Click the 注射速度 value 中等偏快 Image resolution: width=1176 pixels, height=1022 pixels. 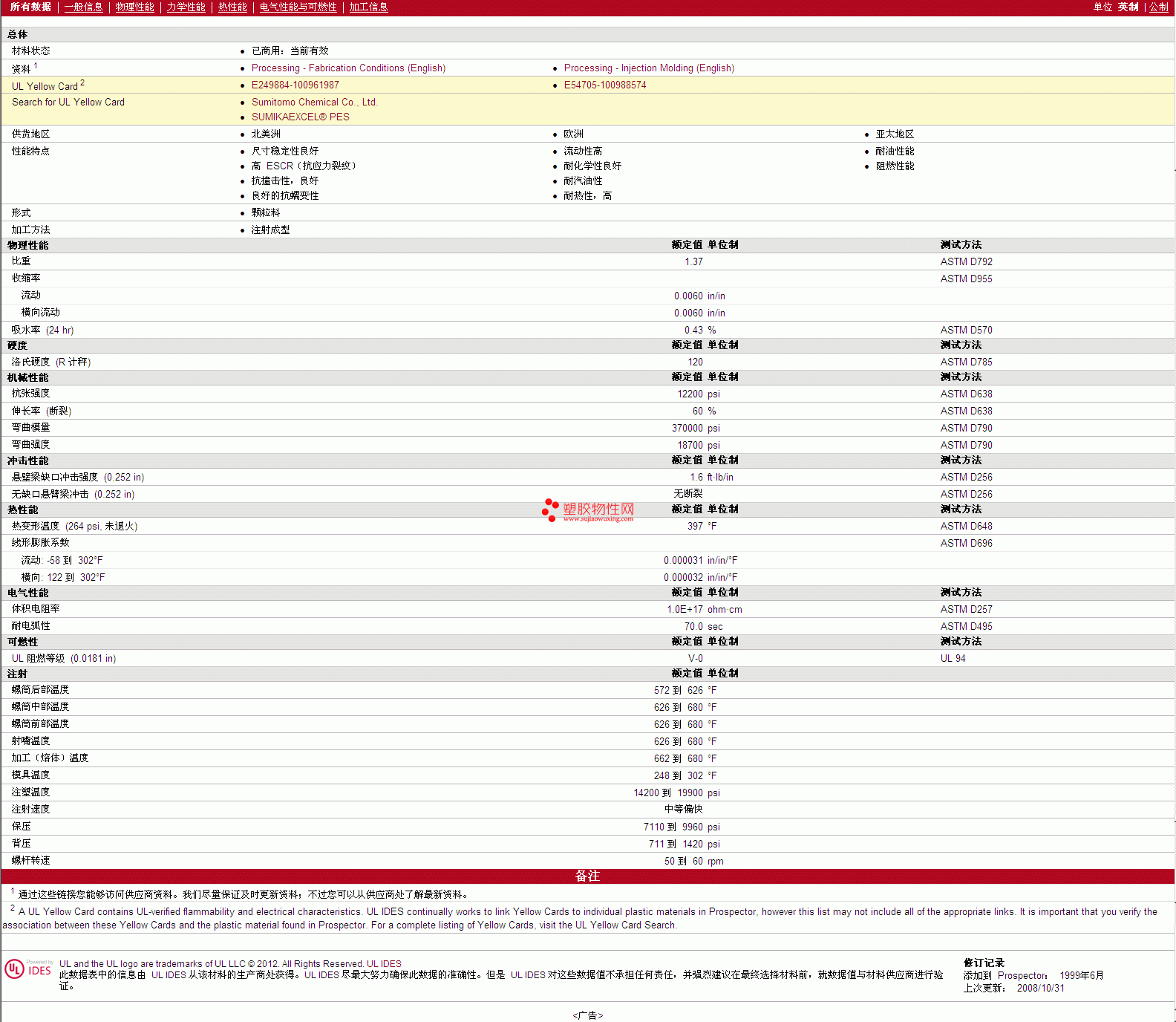683,809
